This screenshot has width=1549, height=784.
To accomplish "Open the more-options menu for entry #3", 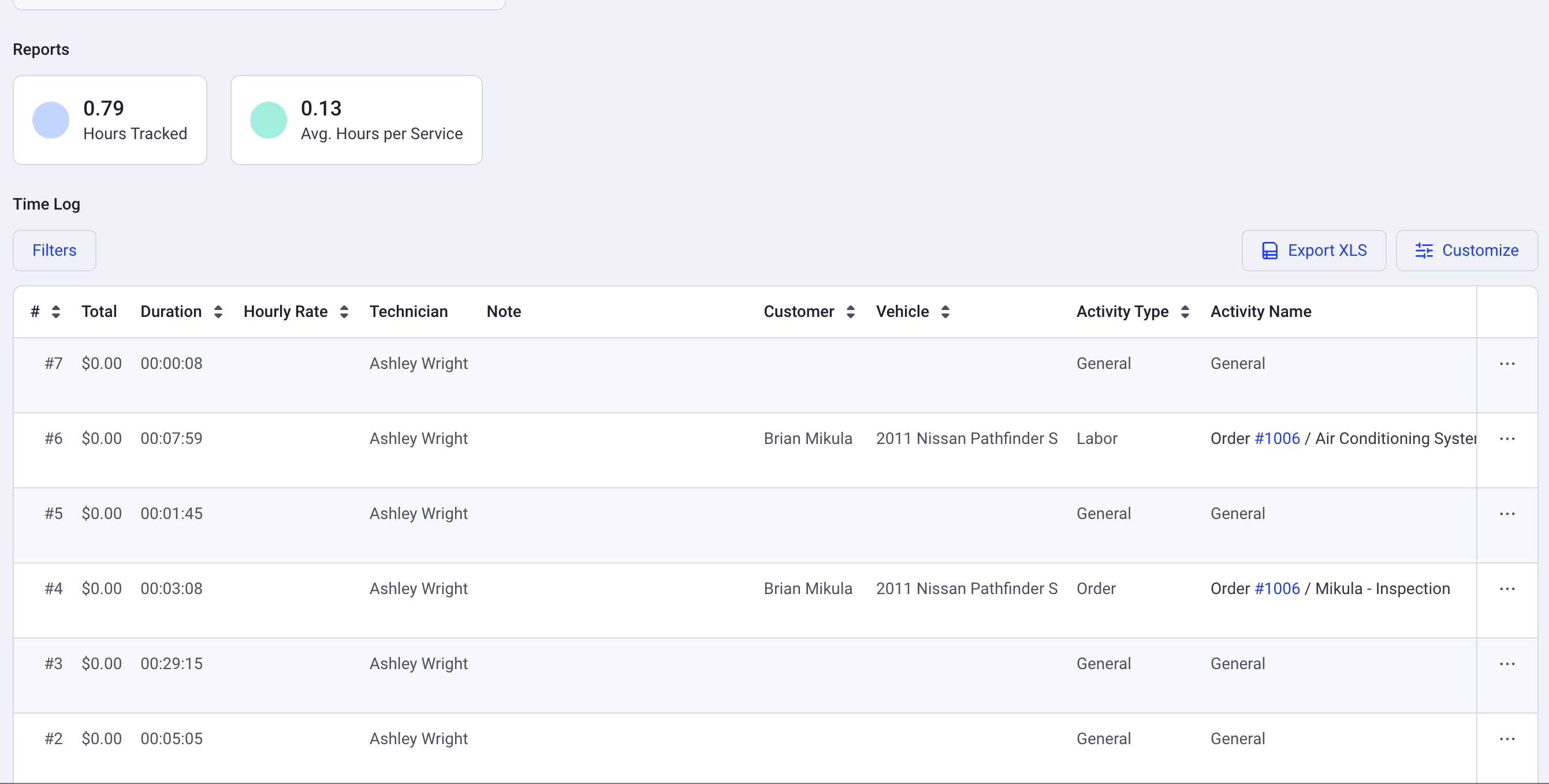I will [1507, 664].
